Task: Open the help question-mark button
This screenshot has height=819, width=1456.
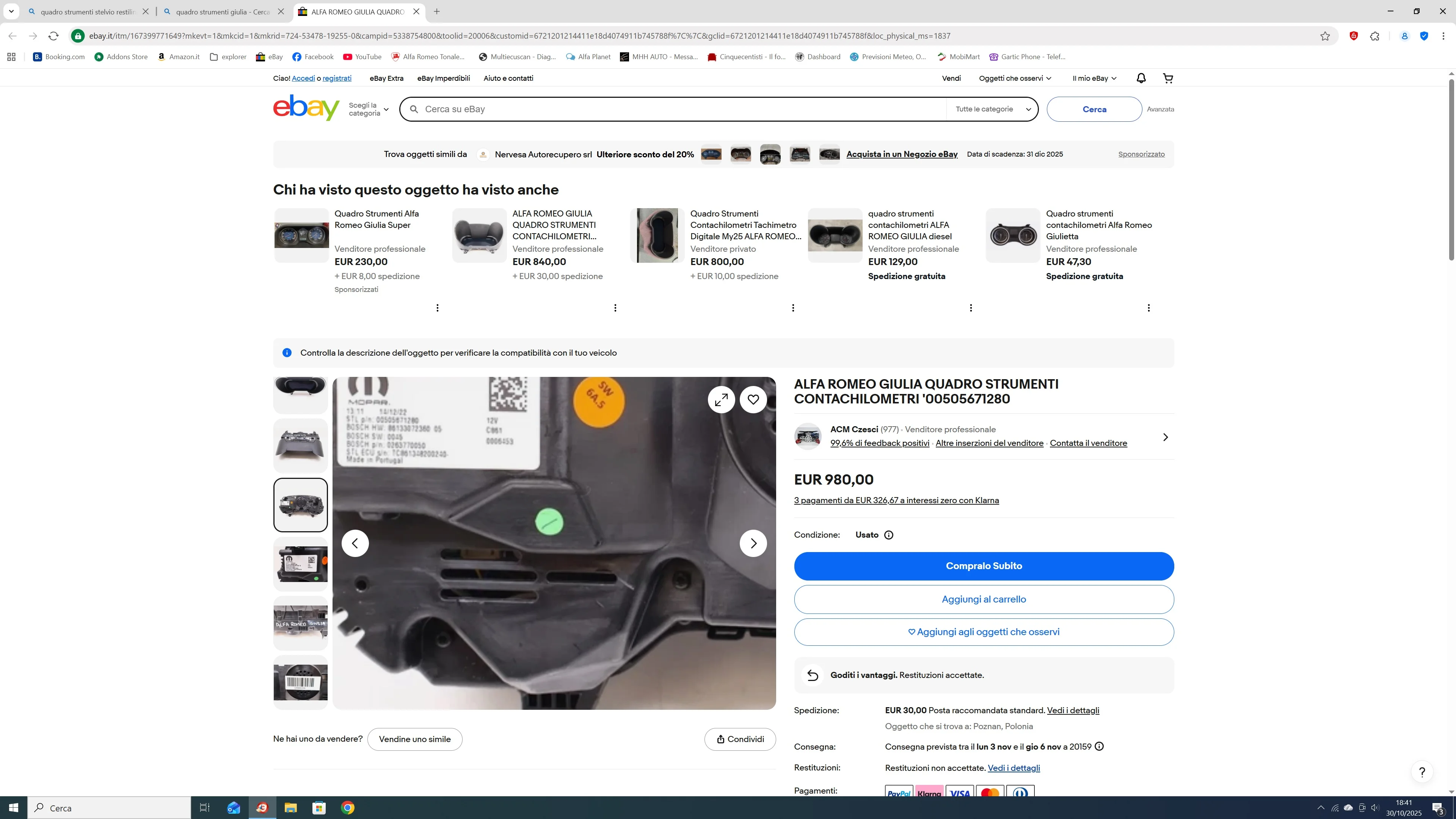Action: (x=1421, y=772)
